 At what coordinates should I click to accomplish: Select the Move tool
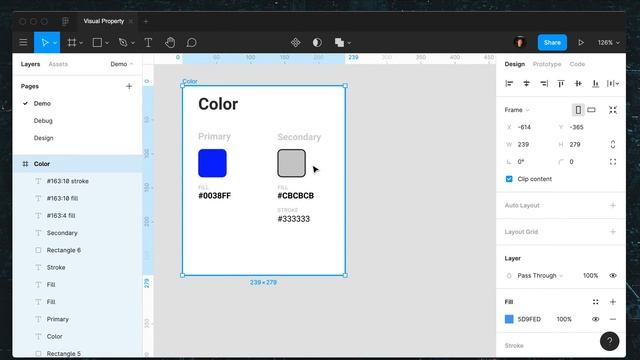tap(44, 42)
